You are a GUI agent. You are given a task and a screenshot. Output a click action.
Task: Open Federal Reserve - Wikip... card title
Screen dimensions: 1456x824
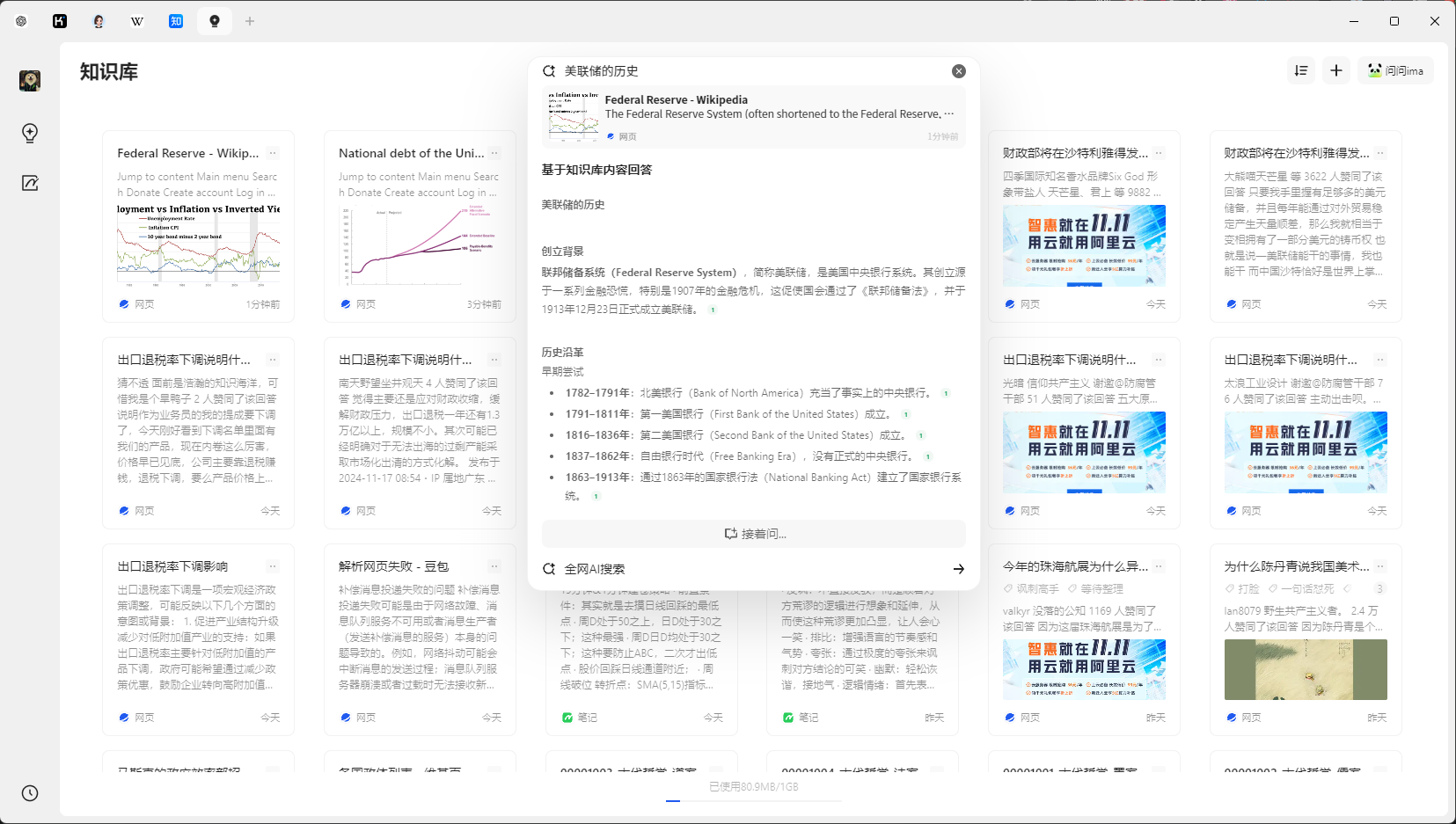tap(188, 153)
